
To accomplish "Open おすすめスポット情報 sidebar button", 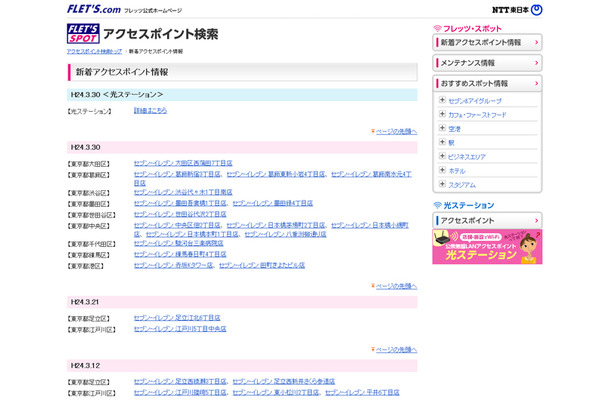I will (487, 84).
